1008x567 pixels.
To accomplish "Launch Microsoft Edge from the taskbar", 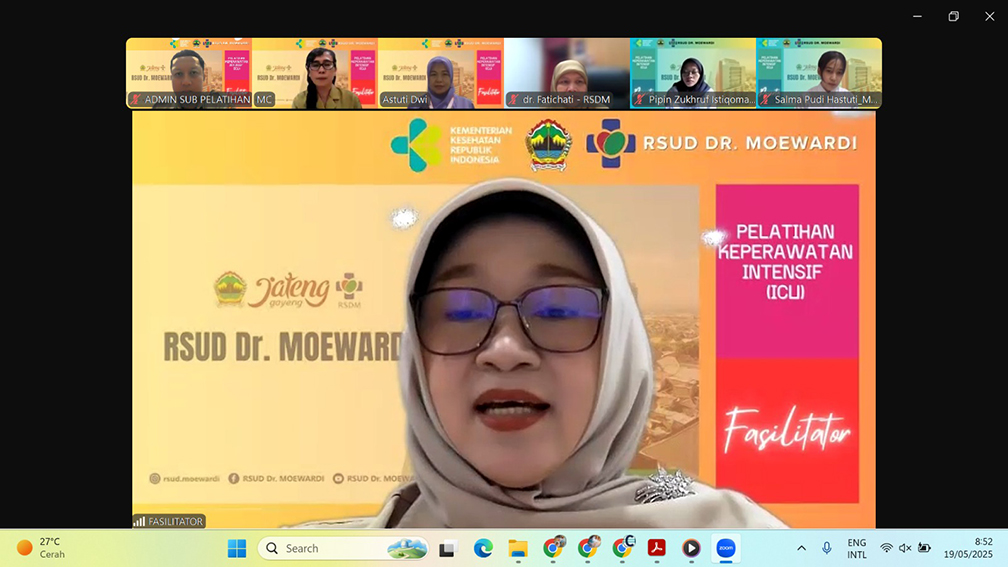I will click(483, 548).
